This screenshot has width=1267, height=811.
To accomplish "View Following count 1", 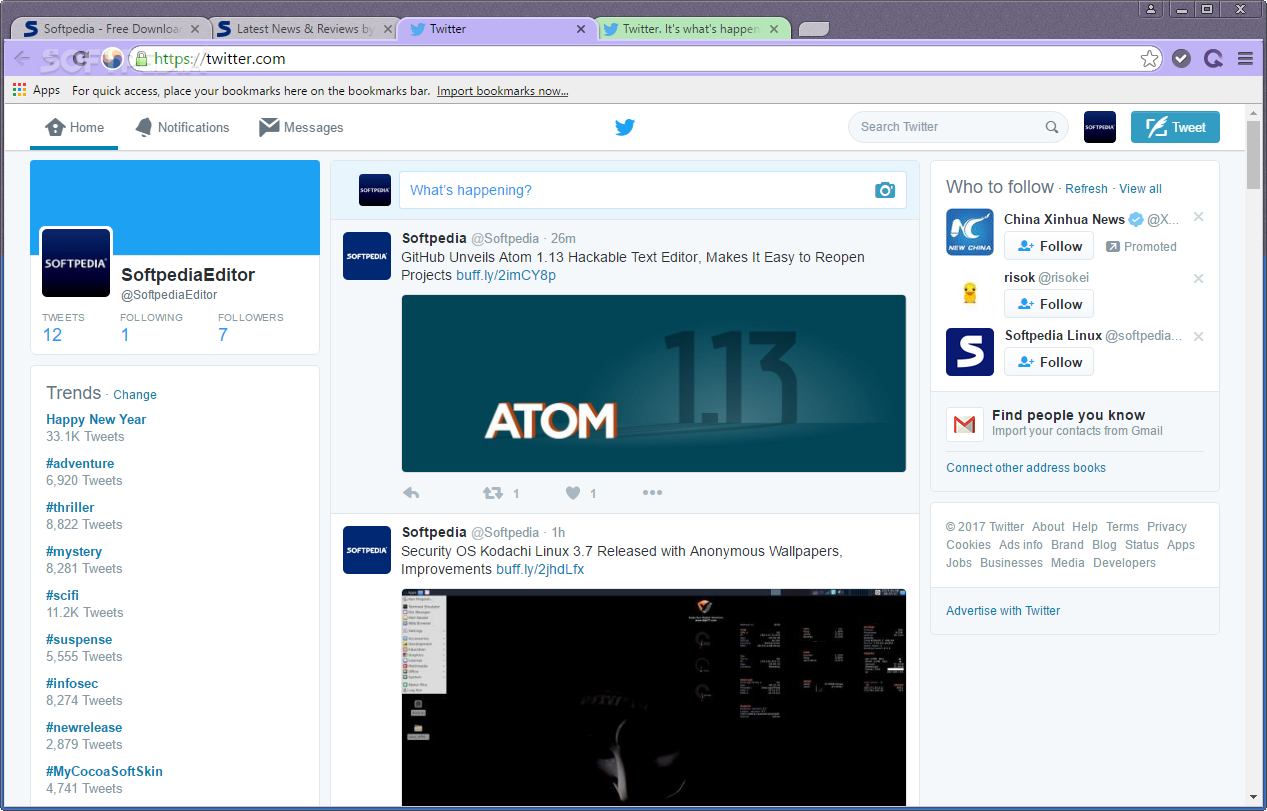I will pos(125,335).
